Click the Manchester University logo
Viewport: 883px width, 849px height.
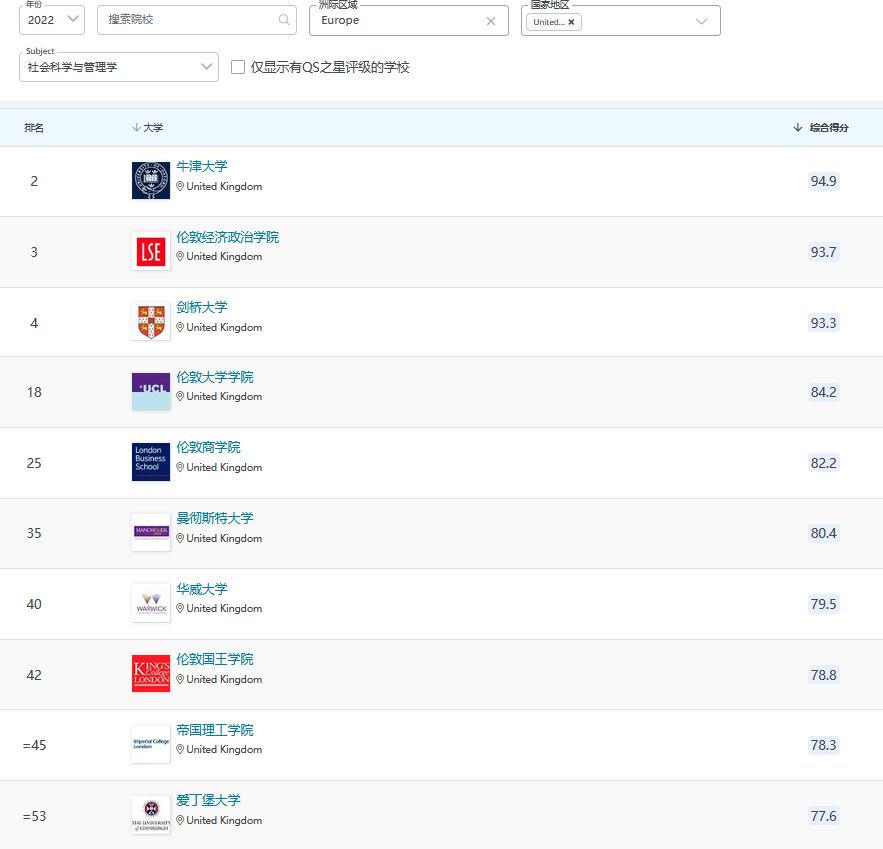pos(151,533)
